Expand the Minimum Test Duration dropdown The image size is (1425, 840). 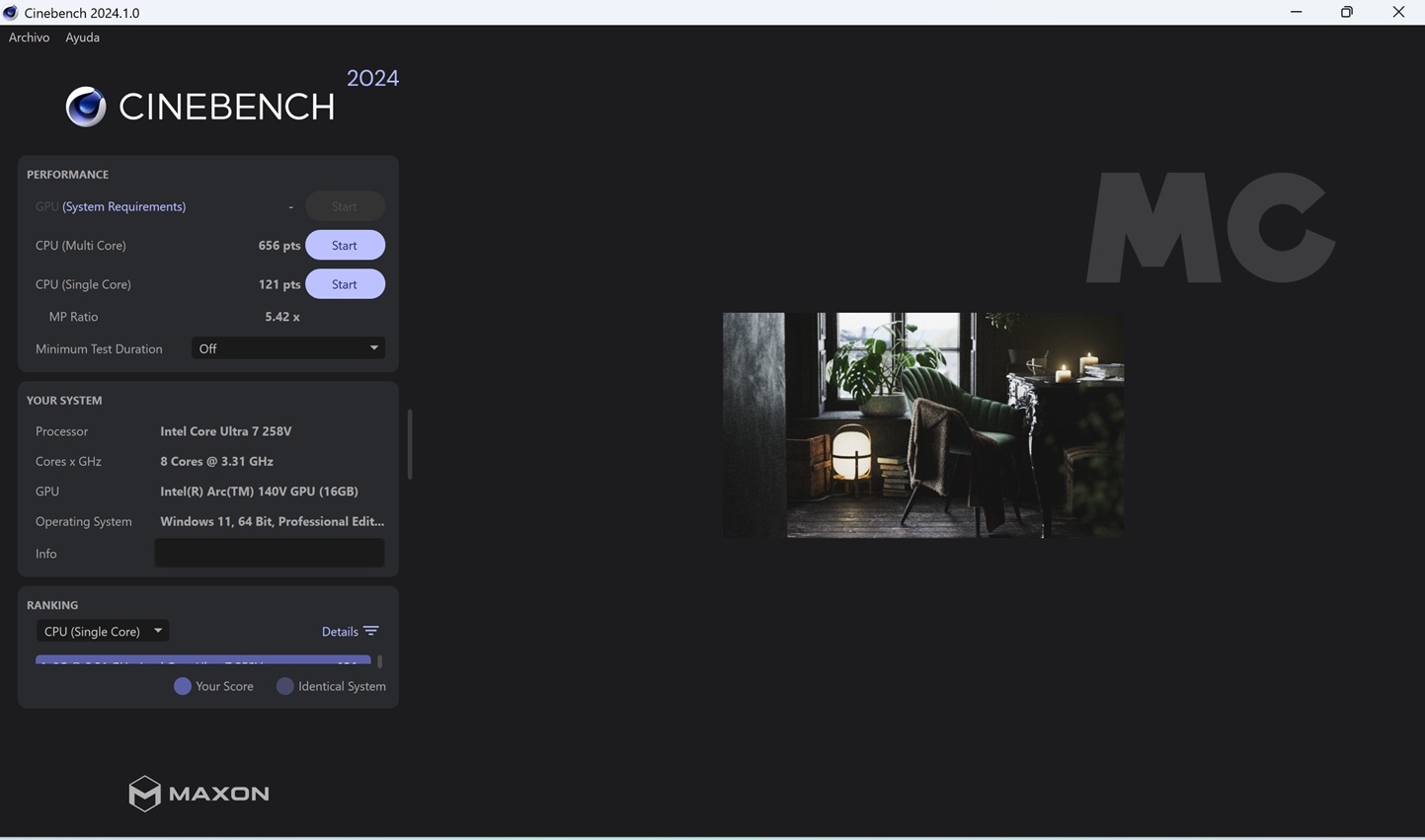[x=288, y=348]
